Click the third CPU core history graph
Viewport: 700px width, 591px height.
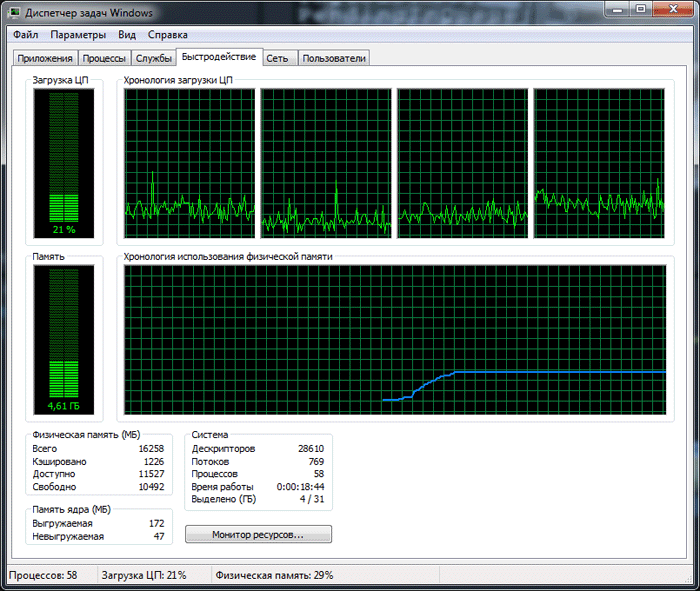point(462,163)
